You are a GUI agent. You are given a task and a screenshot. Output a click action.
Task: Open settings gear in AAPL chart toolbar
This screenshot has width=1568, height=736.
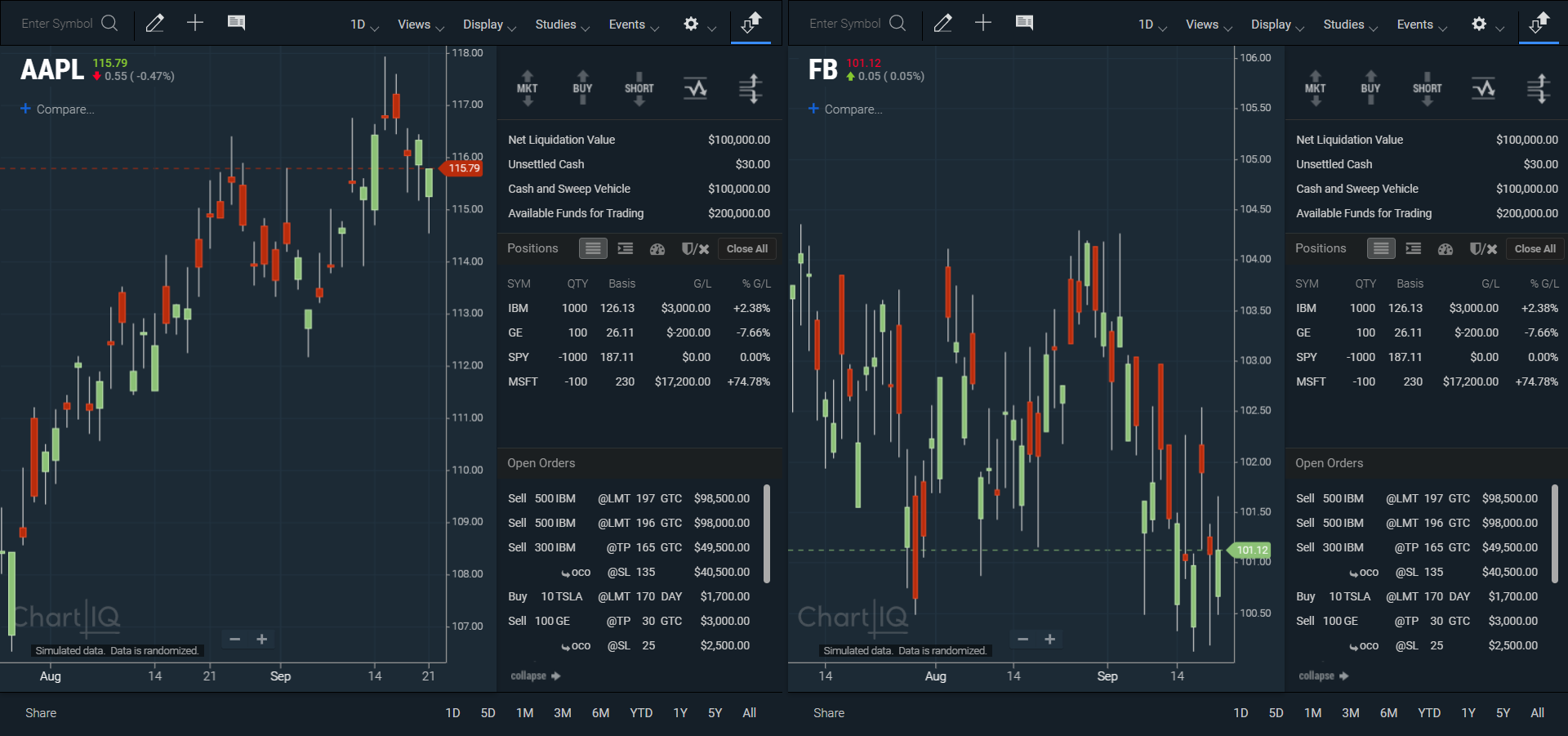click(691, 24)
